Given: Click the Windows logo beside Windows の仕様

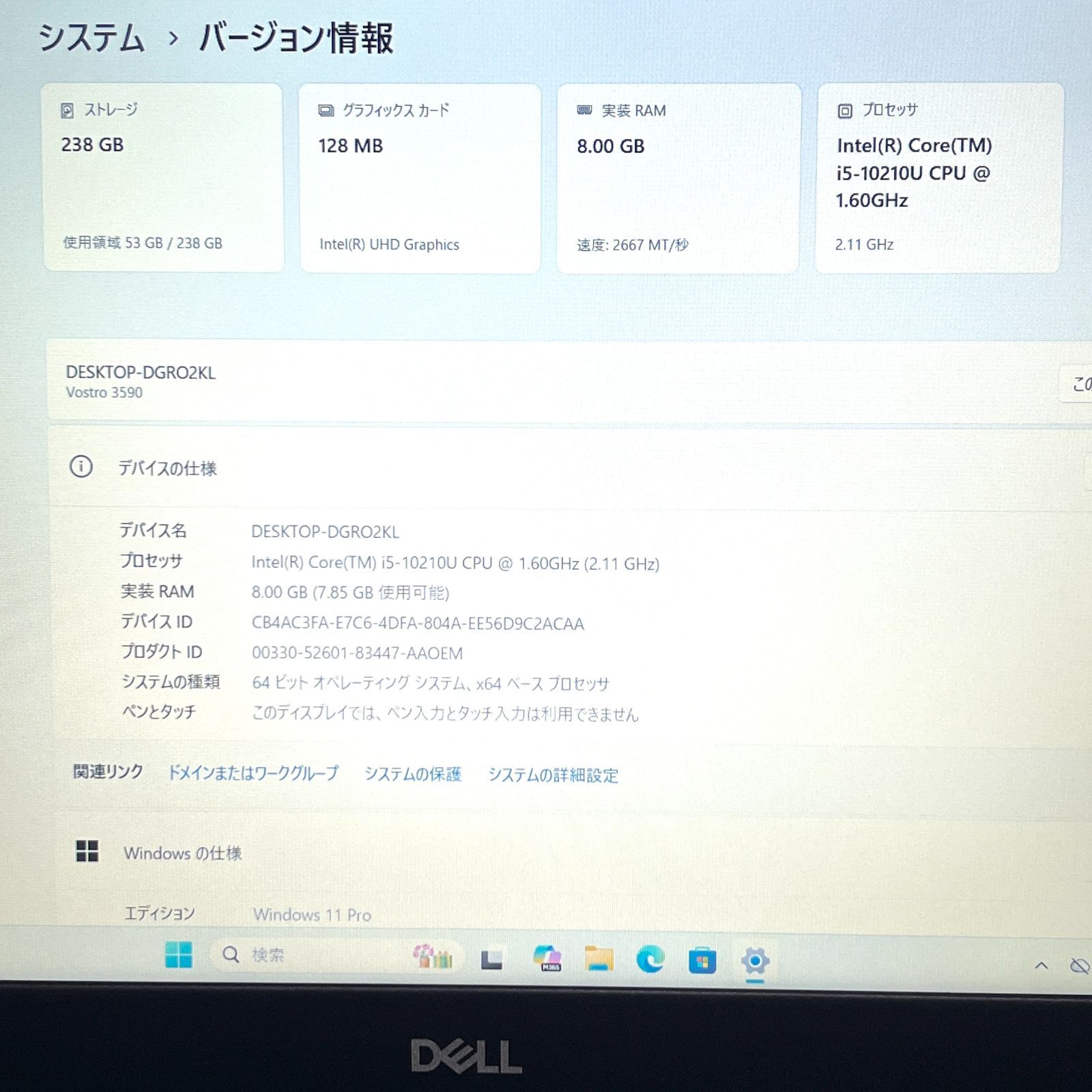Looking at the screenshot, I should (87, 851).
